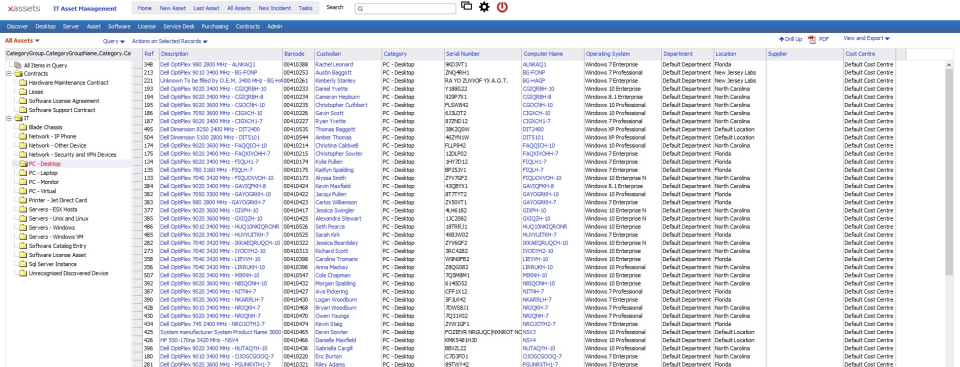Viewport: 960px width, 367px height.
Task: Open the Software menu
Action: (119, 26)
